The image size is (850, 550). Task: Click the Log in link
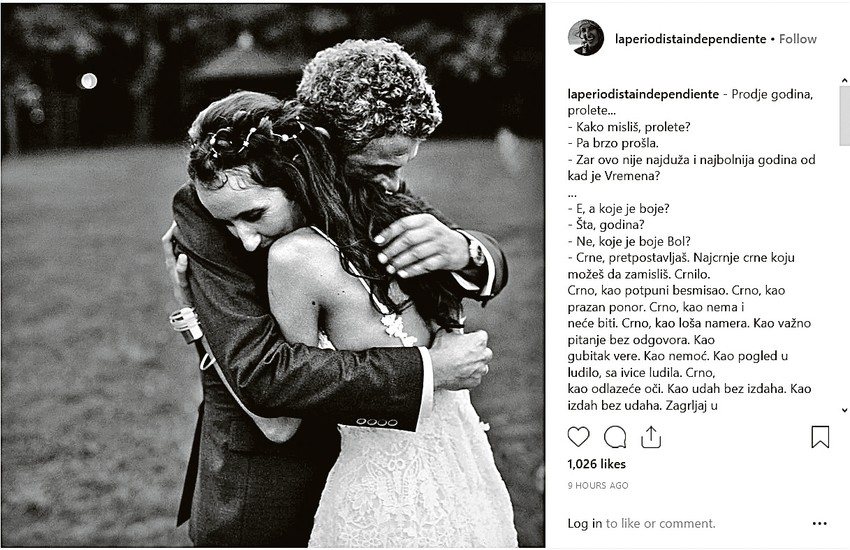[584, 523]
